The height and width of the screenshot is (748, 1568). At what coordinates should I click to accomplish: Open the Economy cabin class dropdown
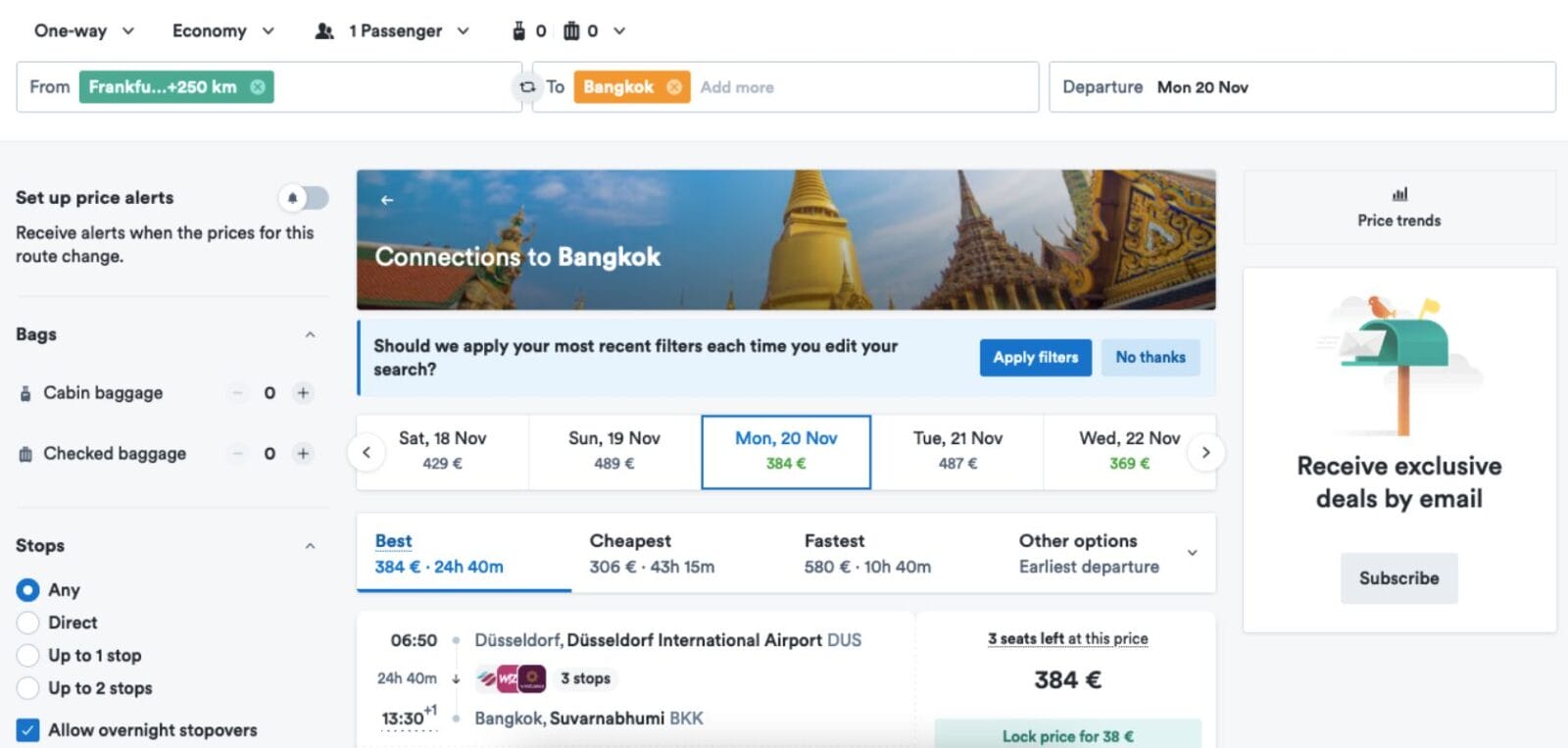222,30
